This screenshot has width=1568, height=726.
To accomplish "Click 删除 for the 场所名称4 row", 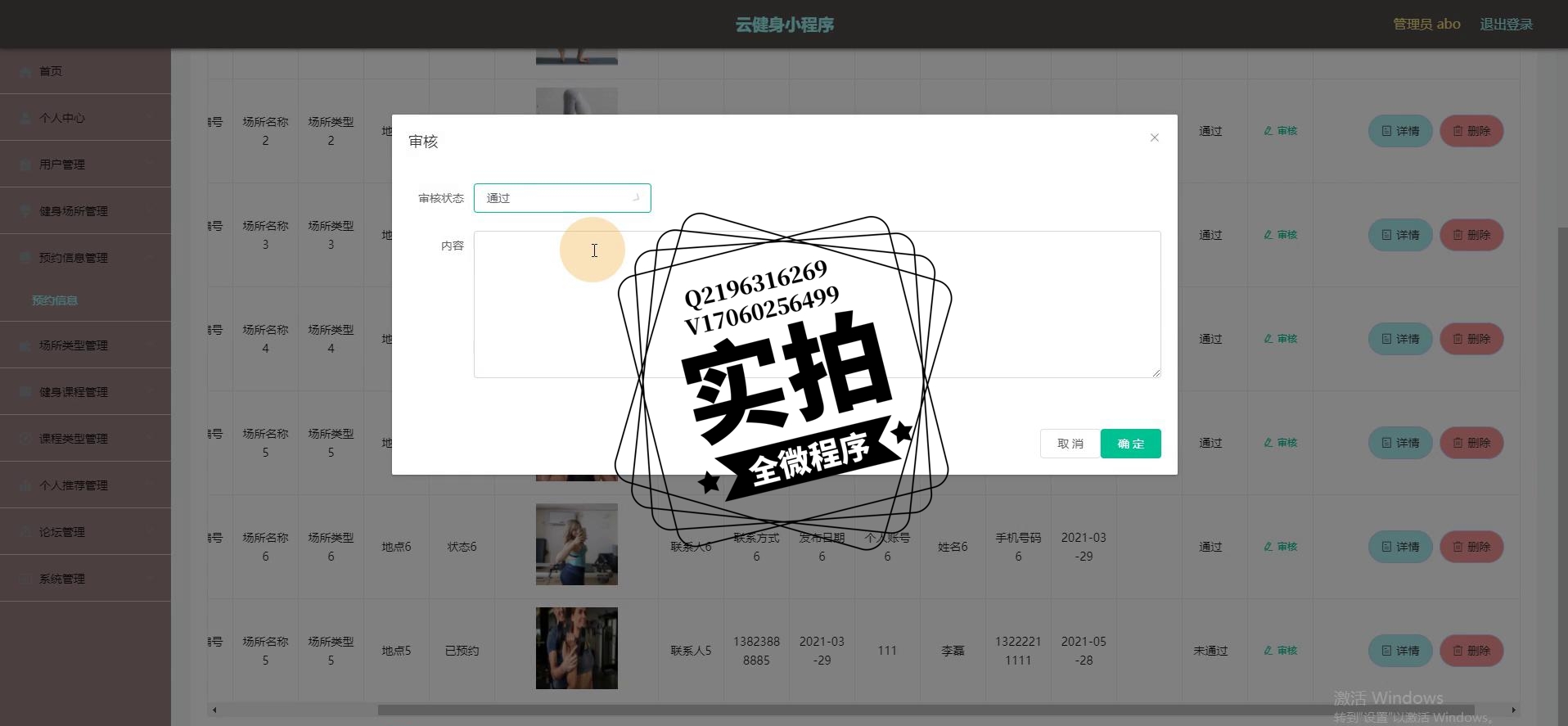I will coord(1471,339).
